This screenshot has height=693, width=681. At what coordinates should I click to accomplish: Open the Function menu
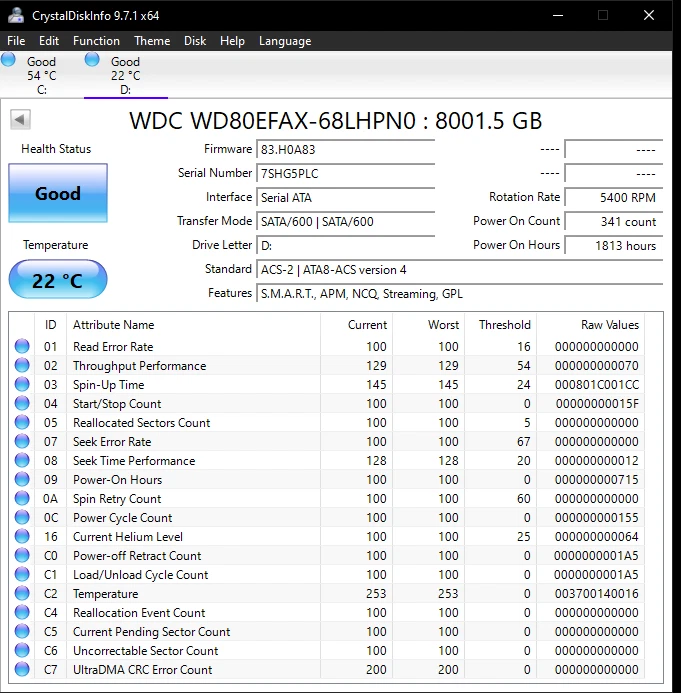tap(96, 41)
